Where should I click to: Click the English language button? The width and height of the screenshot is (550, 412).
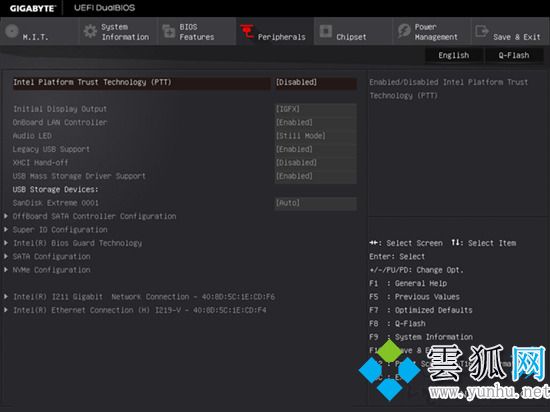coord(454,55)
